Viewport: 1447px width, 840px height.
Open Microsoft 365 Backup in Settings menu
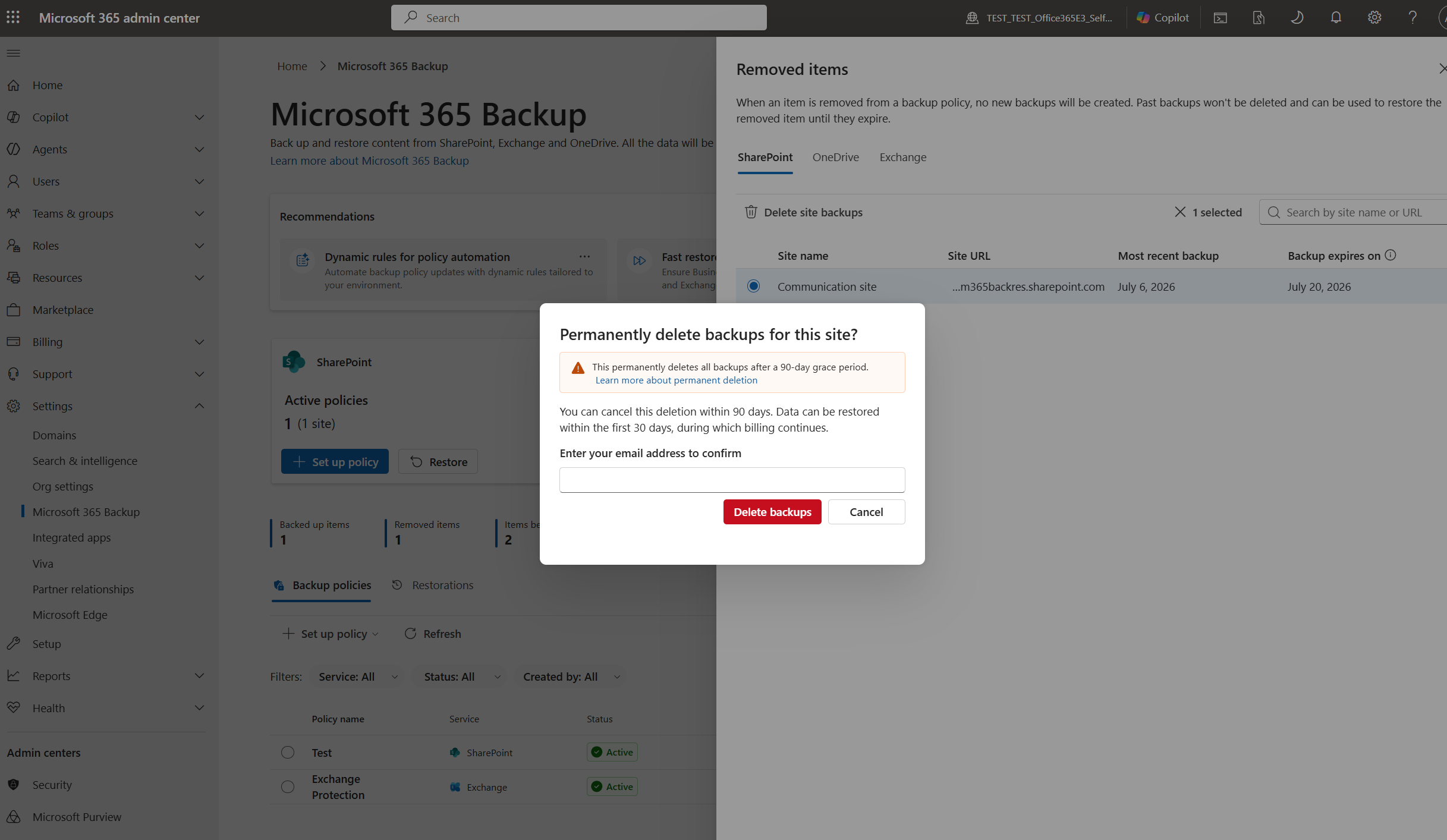pyautogui.click(x=86, y=512)
